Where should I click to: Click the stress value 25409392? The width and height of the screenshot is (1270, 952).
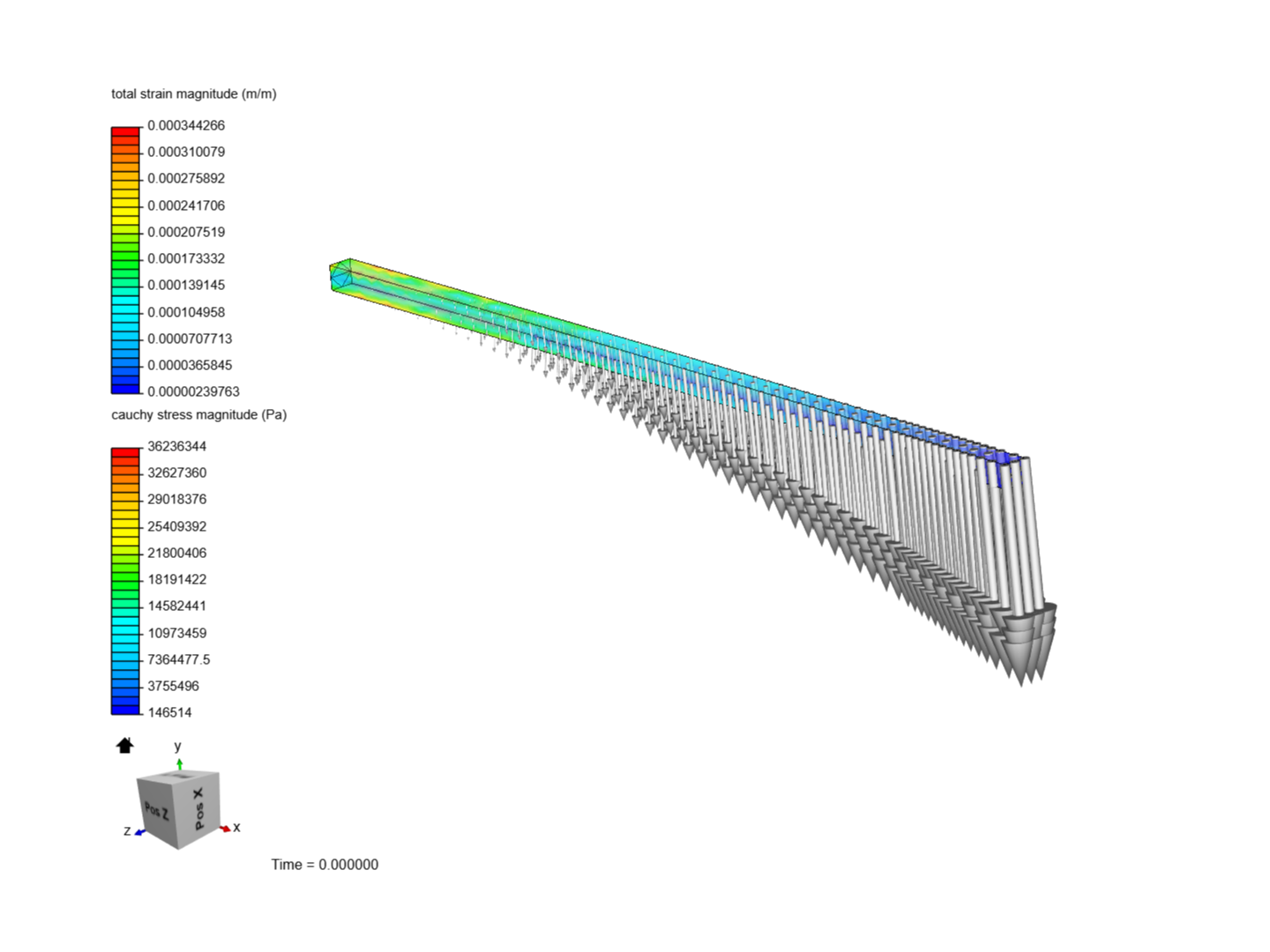click(x=176, y=526)
